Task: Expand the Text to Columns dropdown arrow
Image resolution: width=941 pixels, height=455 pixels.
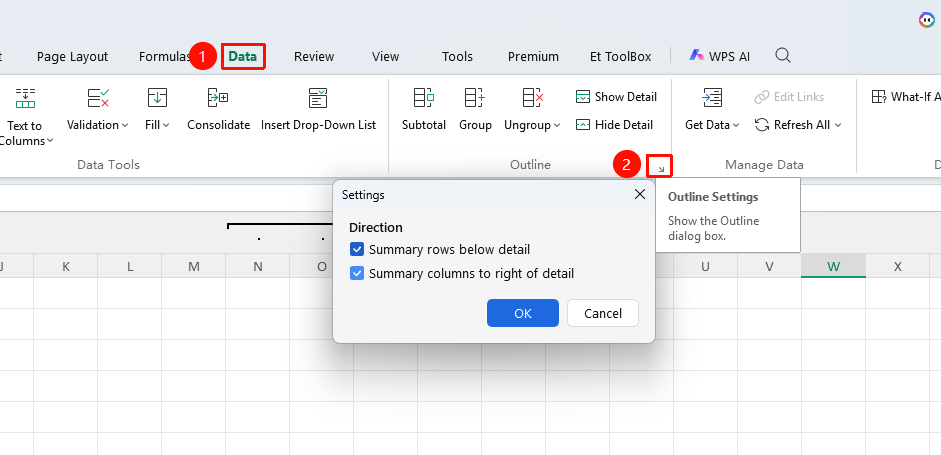Action: click(50, 141)
